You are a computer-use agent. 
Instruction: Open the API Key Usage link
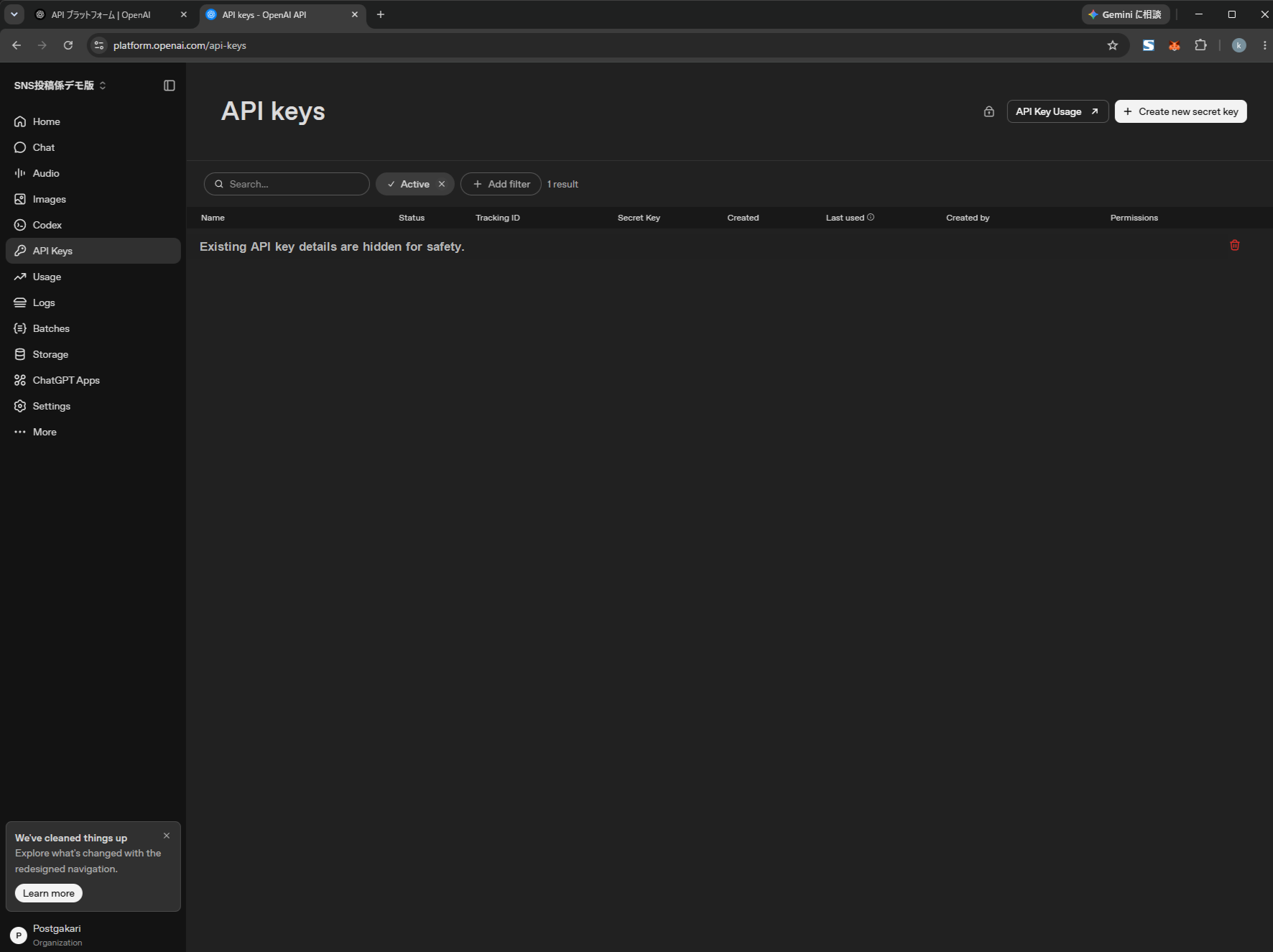coord(1057,111)
